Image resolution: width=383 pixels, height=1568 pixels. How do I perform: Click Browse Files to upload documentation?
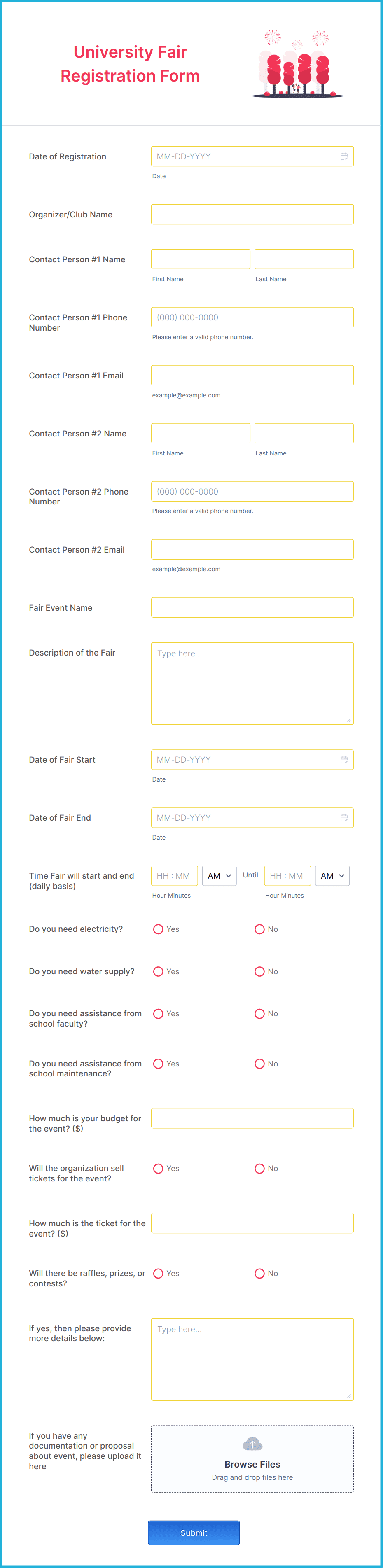tap(252, 1464)
